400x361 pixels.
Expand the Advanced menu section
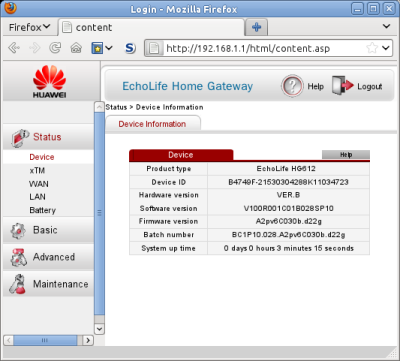pos(49,257)
